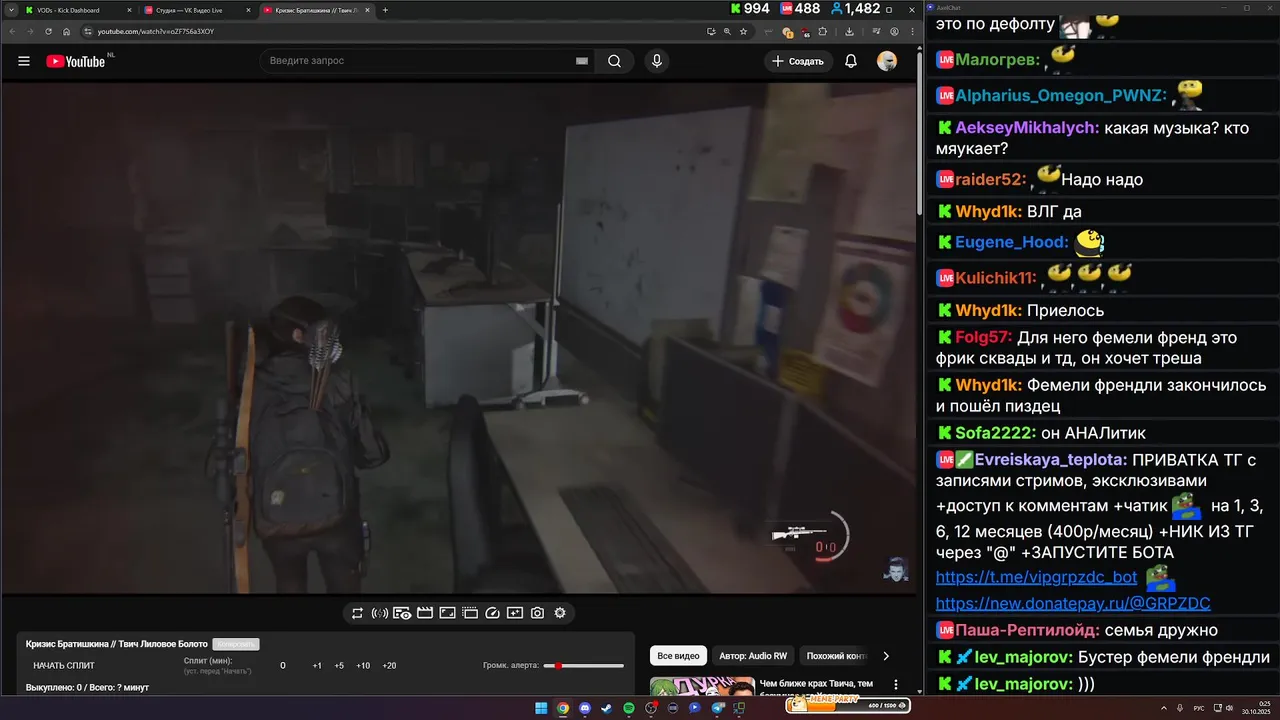This screenshot has width=1280, height=720.
Task: Bookmark this page with star icon
Action: point(743,31)
